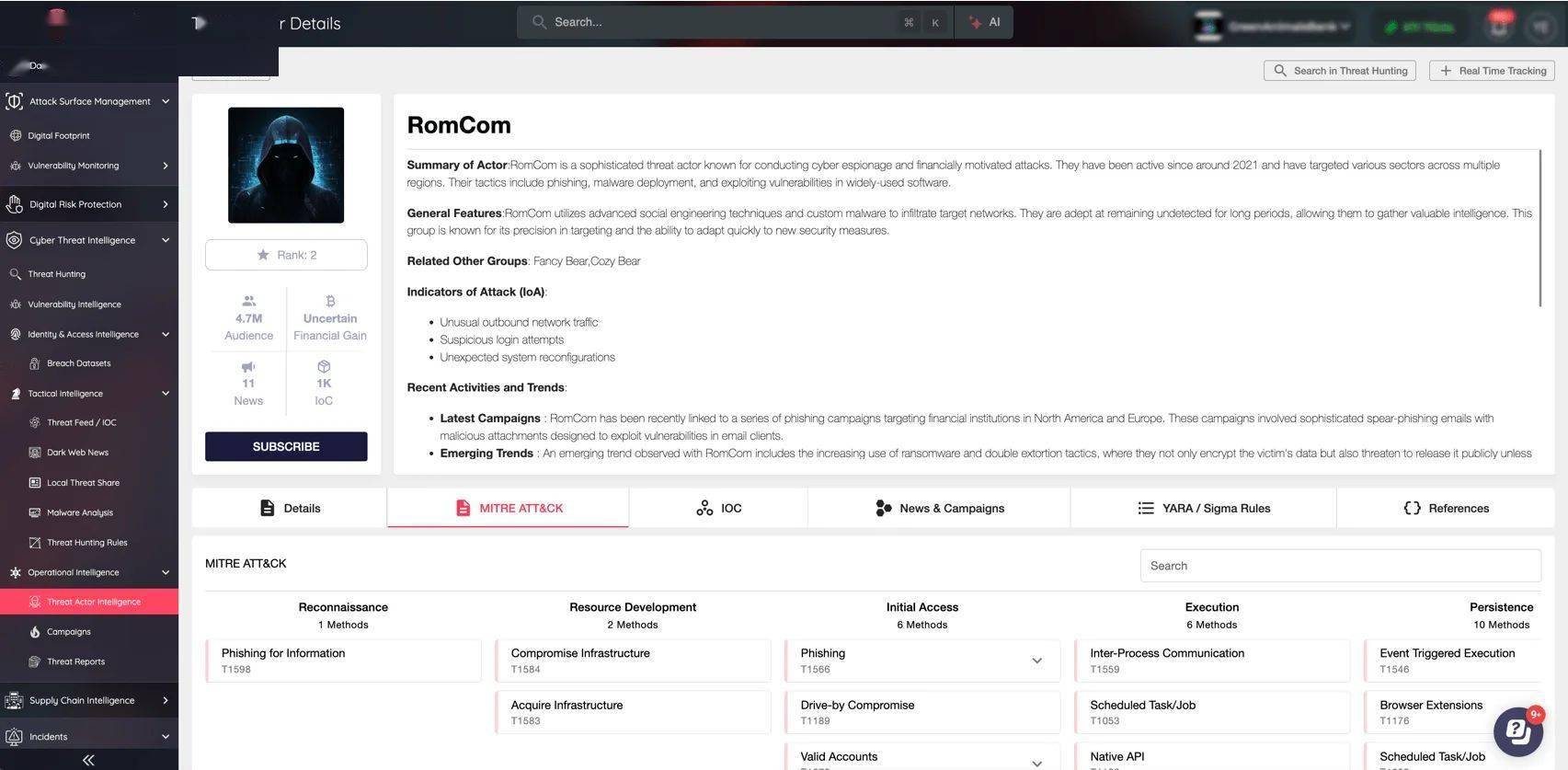Collapse Identity & Access Intelligence chevron
The width and height of the screenshot is (1568, 770).
click(166, 335)
